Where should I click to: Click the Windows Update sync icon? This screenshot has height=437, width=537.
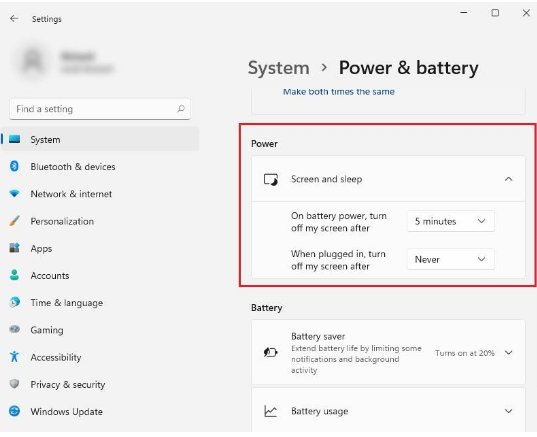click(14, 411)
